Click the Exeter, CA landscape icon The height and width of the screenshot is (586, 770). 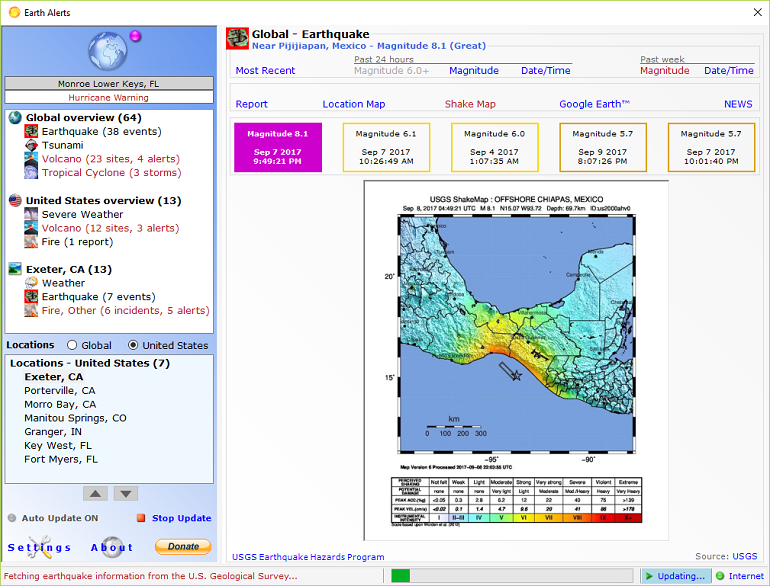click(15, 269)
